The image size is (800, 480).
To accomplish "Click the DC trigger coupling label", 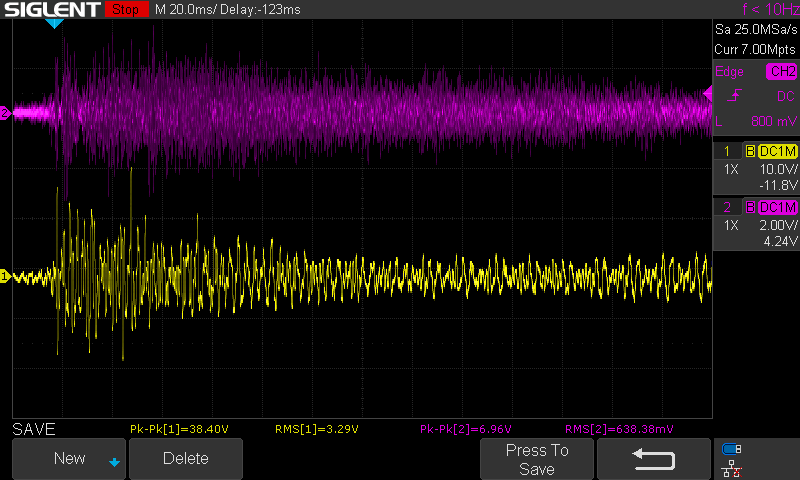I will pyautogui.click(x=786, y=96).
